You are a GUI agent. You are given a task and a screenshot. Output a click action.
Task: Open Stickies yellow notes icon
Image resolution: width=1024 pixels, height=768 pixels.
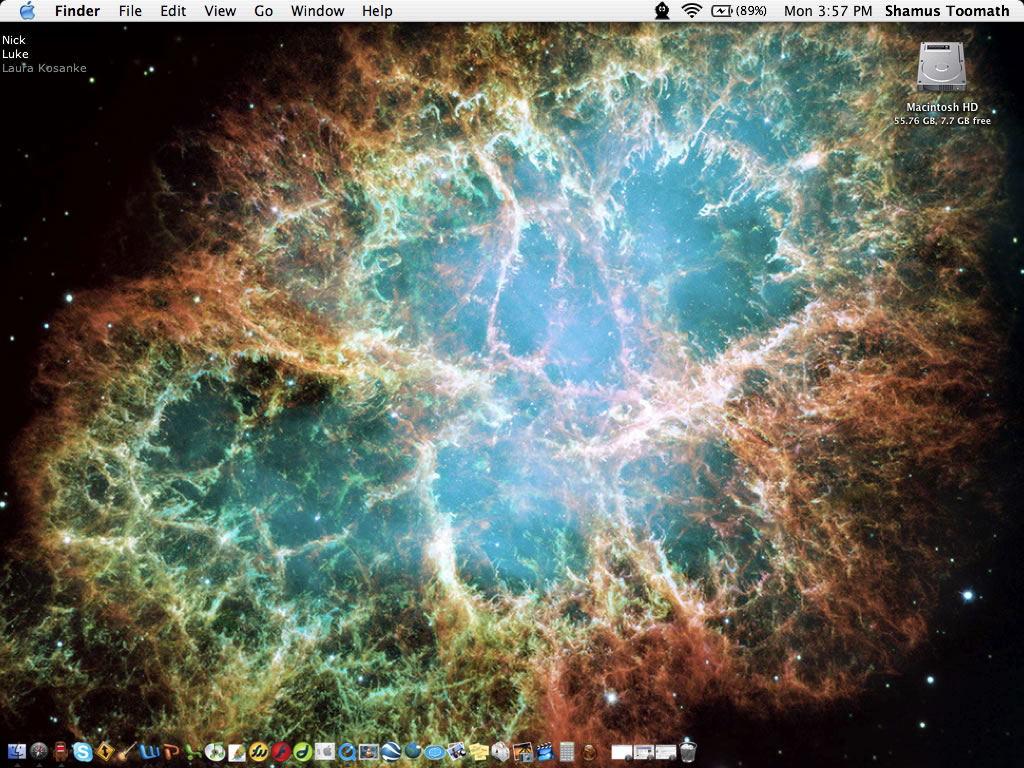point(479,752)
